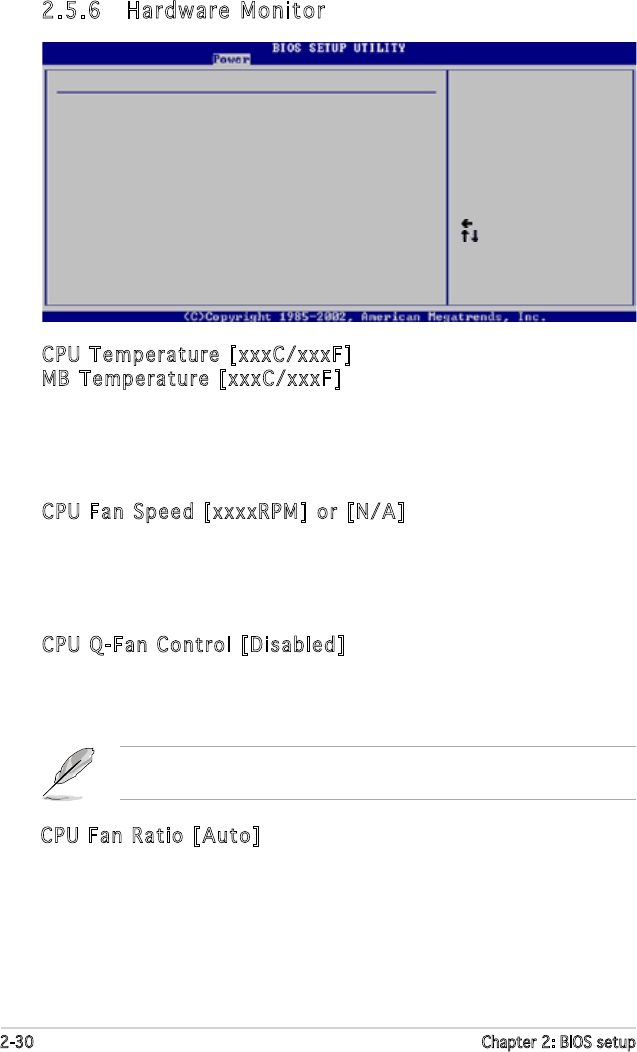Viewport: 637px width, 1052px height.
Task: Click the CPU Fan Ratio label
Action: (113, 834)
